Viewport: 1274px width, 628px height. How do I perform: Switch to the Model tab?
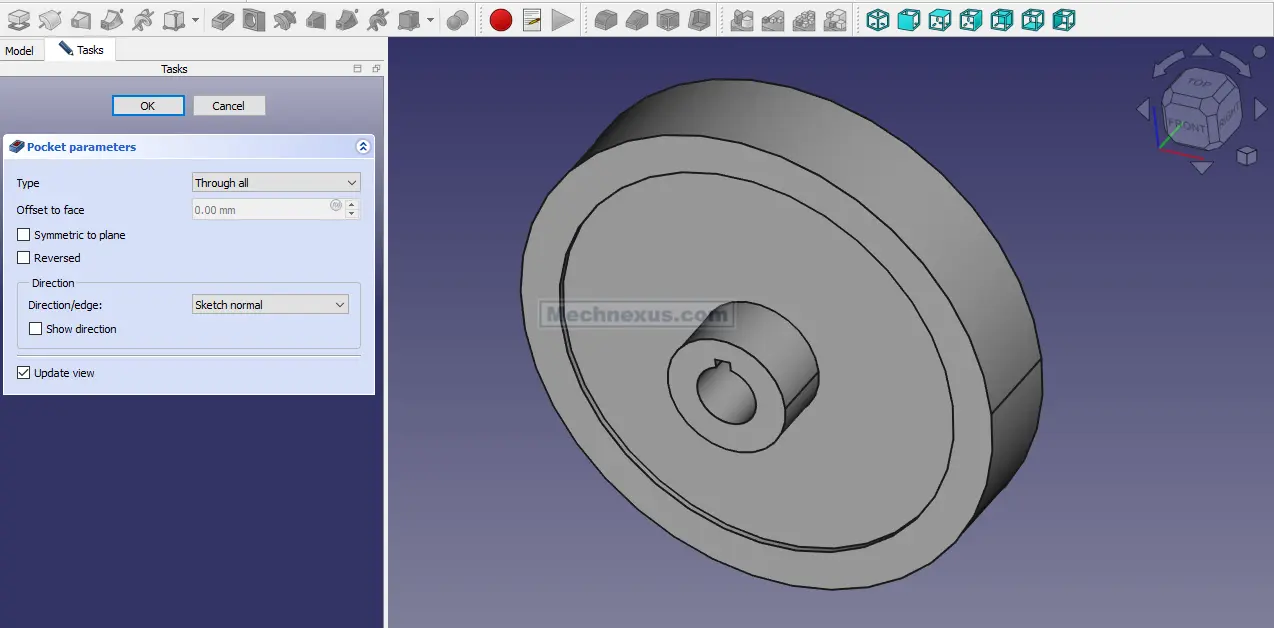(x=19, y=50)
